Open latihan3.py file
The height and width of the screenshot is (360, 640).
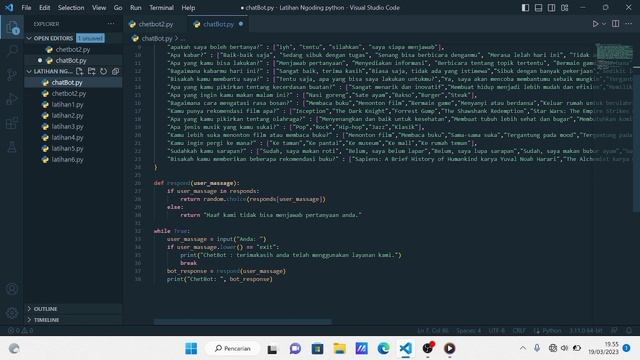point(73,127)
